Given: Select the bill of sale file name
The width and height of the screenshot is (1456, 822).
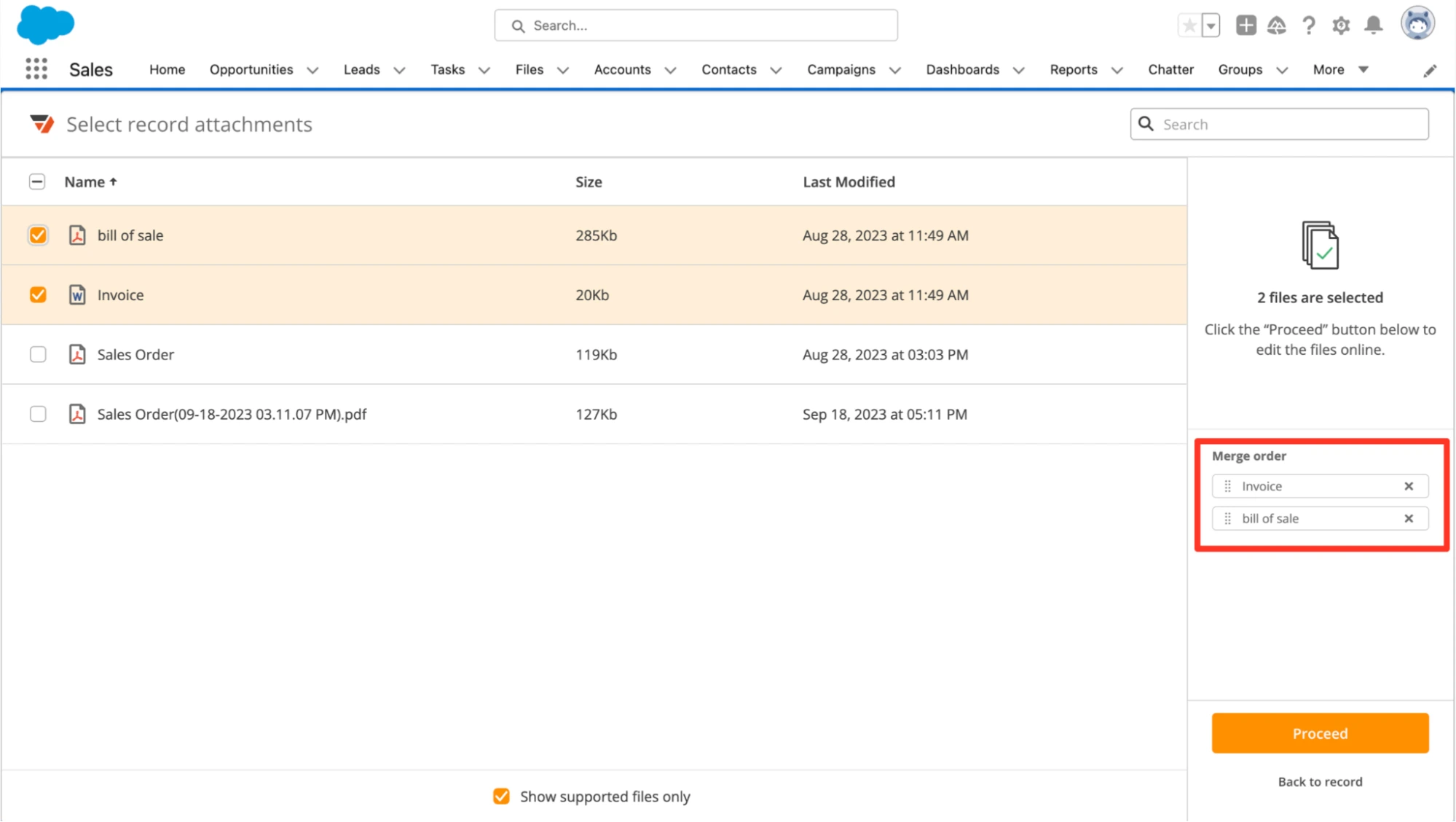Looking at the screenshot, I should 130,235.
